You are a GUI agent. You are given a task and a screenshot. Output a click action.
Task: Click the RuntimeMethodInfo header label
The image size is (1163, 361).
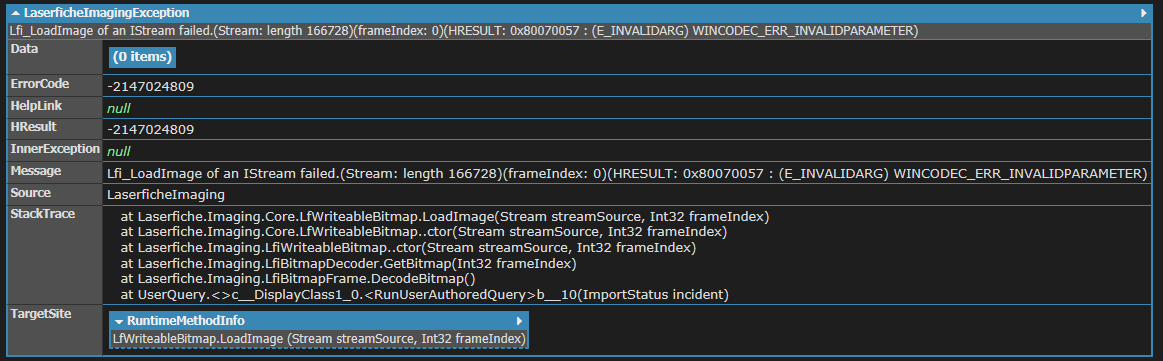coord(186,321)
